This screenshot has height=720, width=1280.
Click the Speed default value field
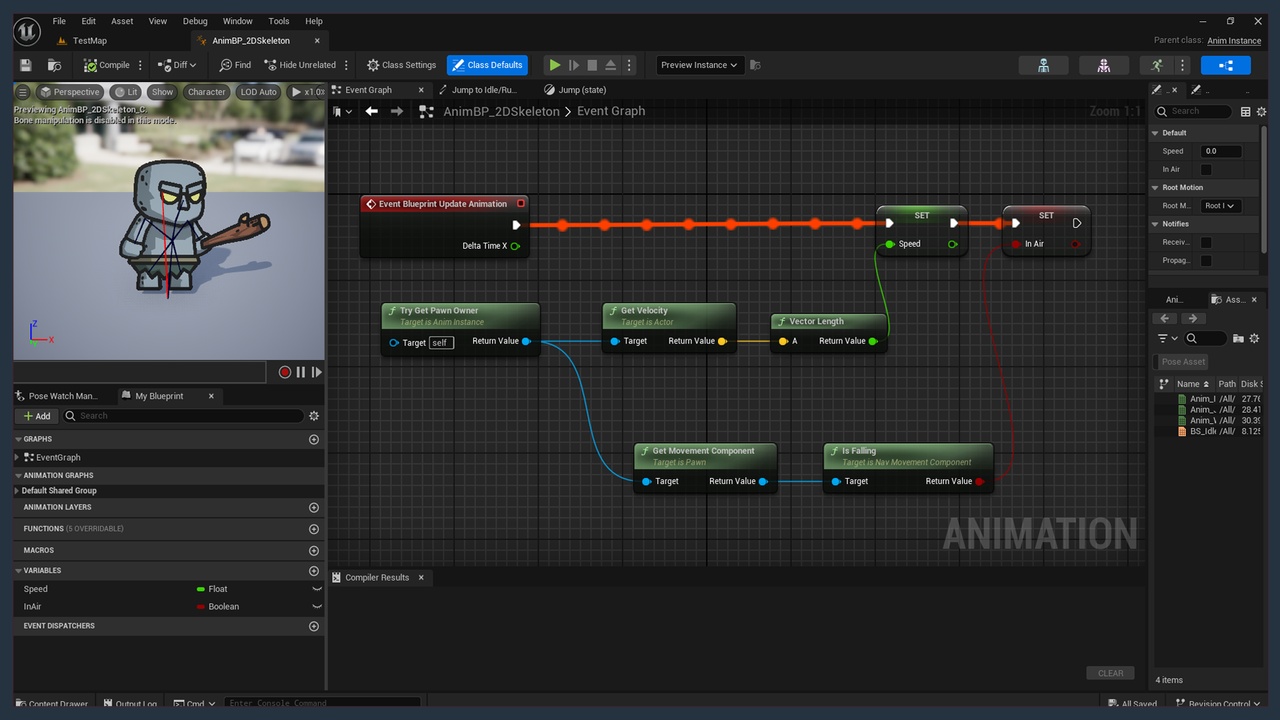[x=1221, y=151]
